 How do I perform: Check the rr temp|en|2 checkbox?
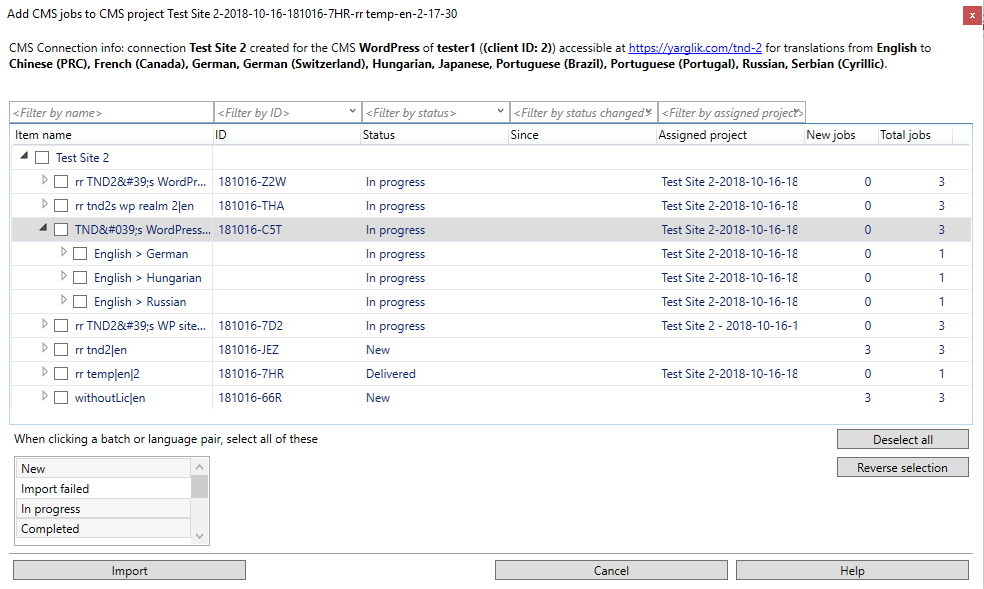[61, 373]
